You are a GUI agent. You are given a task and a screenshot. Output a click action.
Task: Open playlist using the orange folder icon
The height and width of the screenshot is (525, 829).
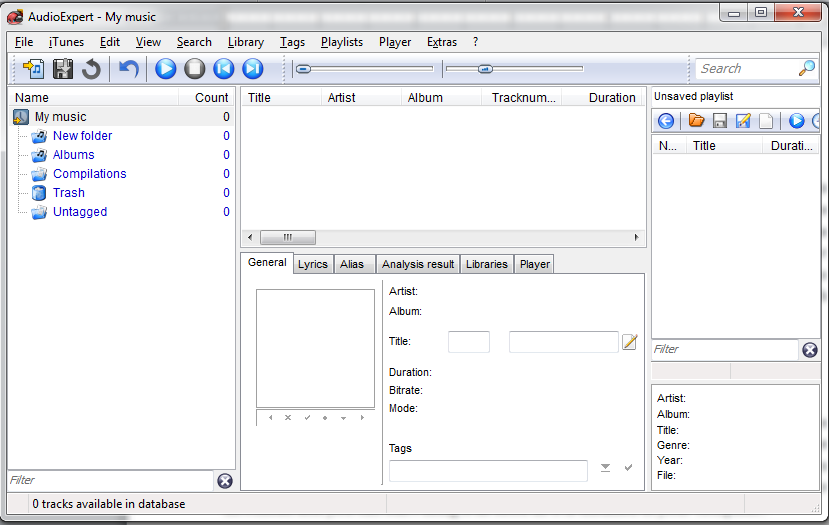[x=697, y=121]
